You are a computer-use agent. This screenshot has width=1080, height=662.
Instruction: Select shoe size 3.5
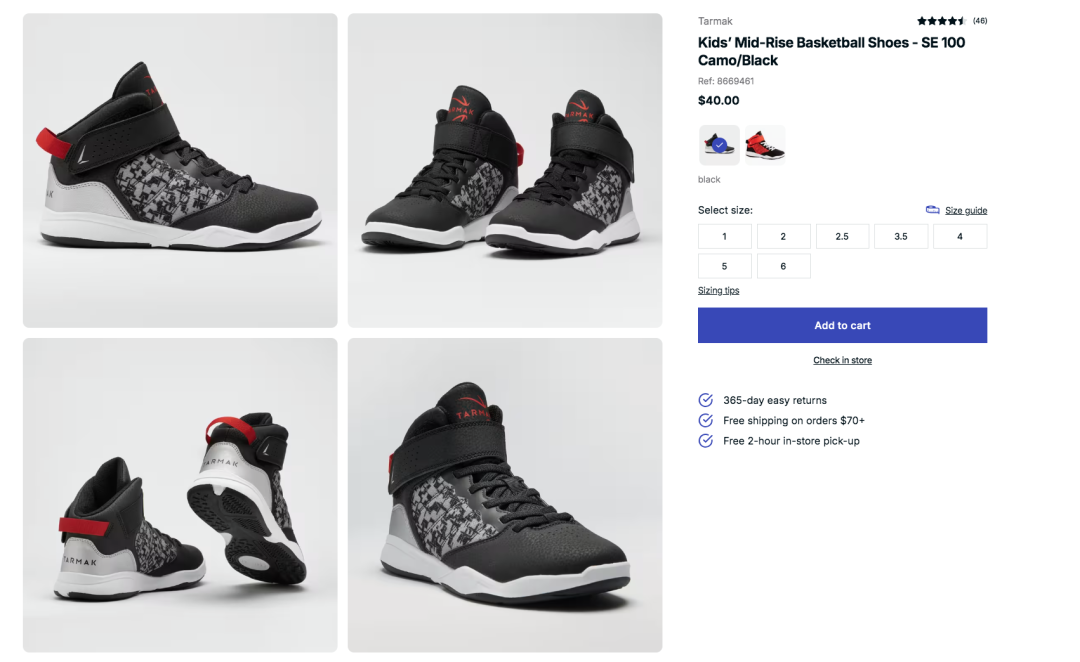(901, 236)
